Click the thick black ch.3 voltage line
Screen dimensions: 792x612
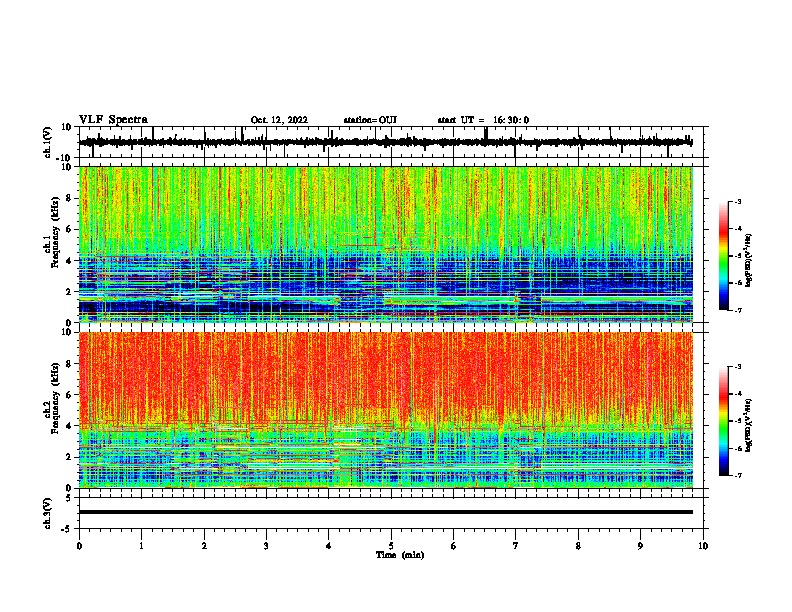pyautogui.click(x=386, y=512)
